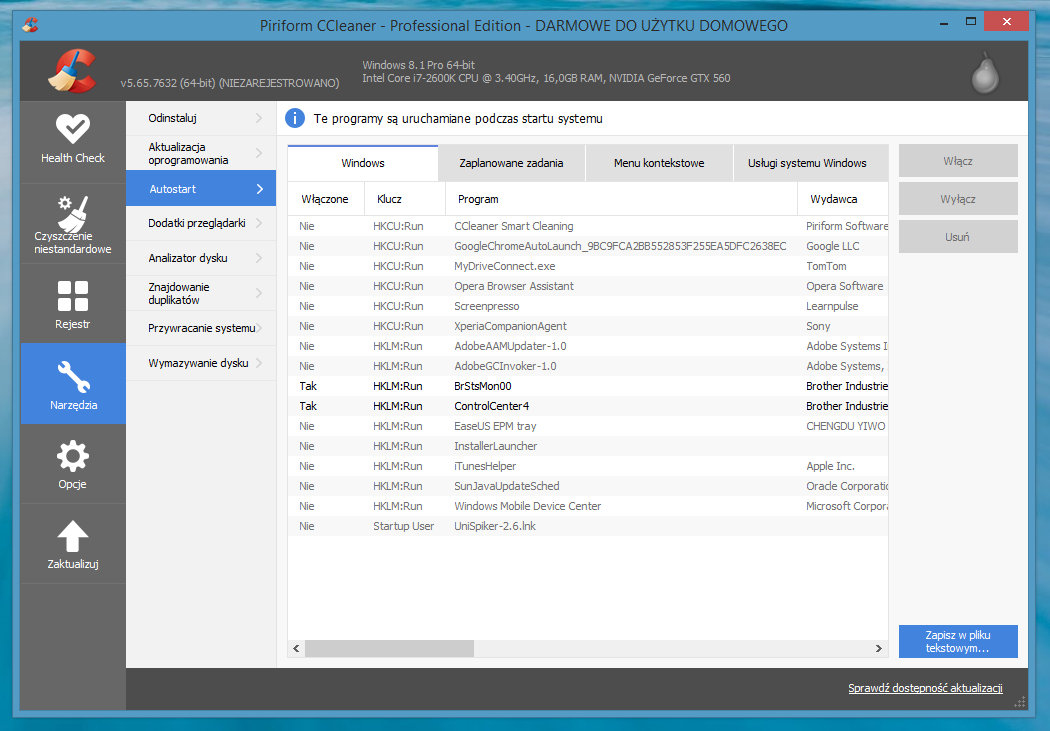Image resolution: width=1050 pixels, height=731 pixels.
Task: Select XperiaCompanionAgent entry
Action: 588,326
